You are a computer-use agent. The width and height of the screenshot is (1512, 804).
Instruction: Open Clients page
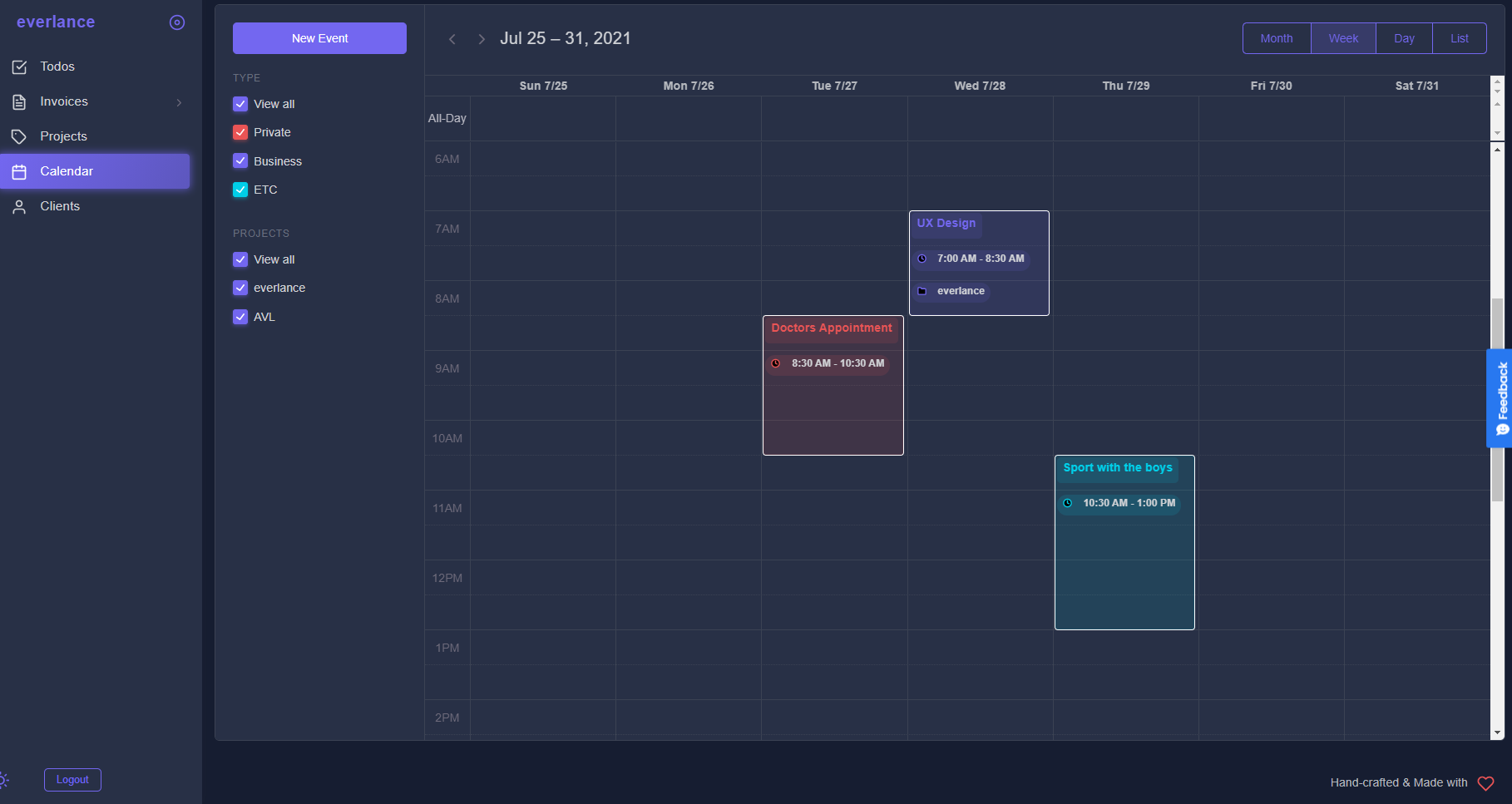coord(95,206)
